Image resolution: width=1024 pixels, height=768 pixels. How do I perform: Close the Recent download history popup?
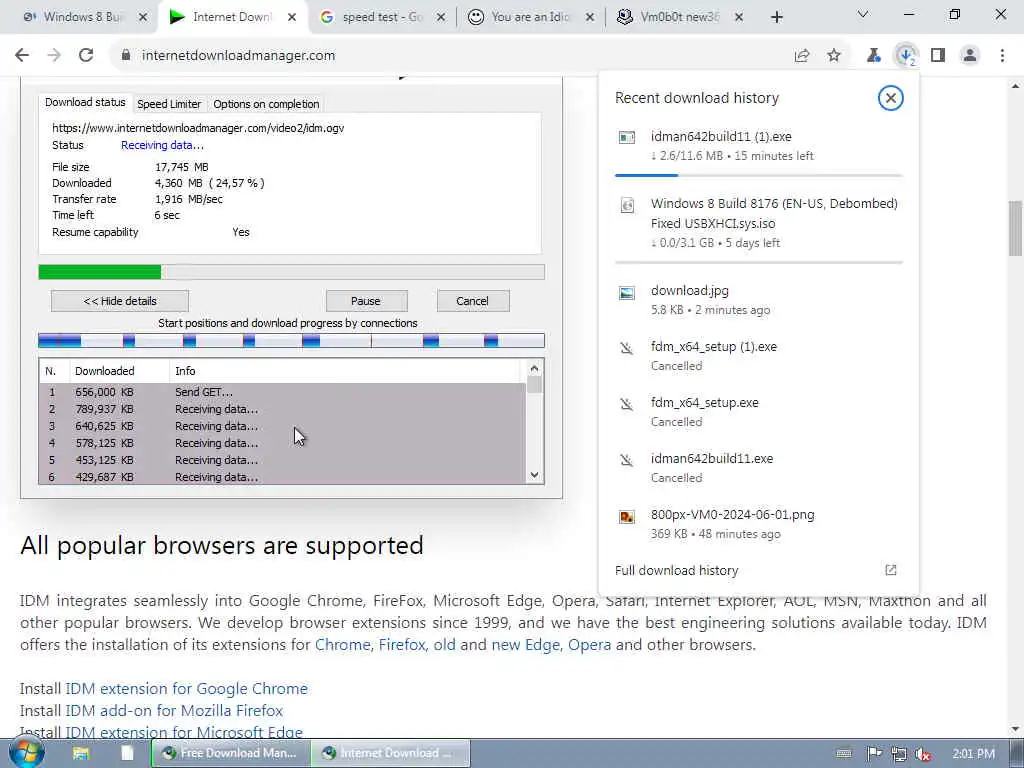pos(891,98)
